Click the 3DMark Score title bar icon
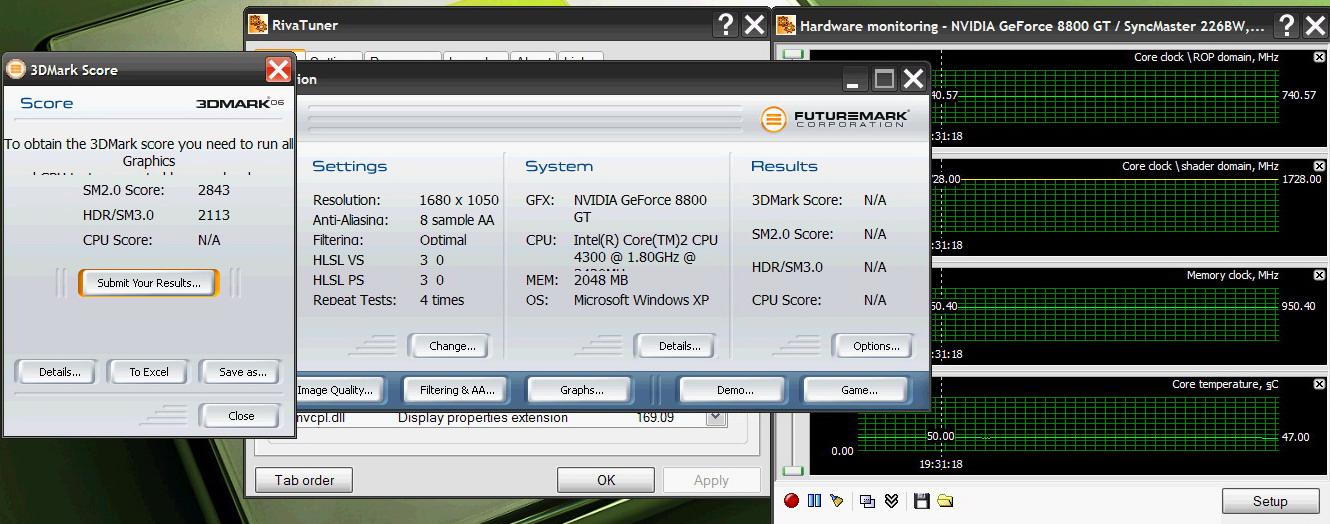Screen dimensions: 1330x524 [x=16, y=69]
